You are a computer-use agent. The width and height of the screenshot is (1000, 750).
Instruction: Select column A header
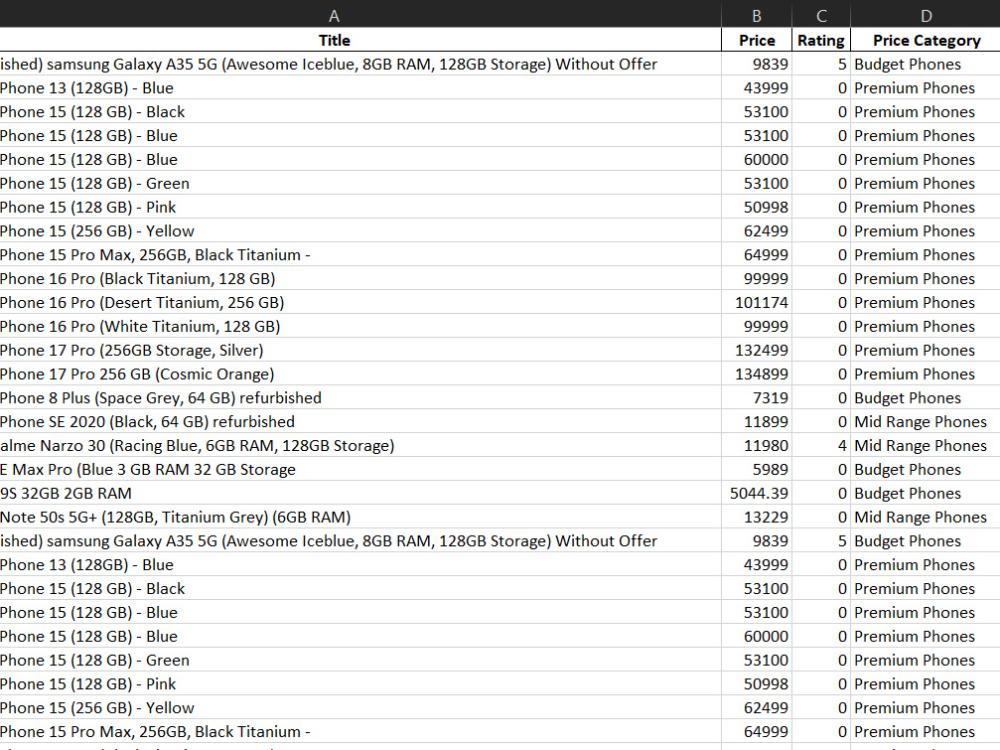coord(360,13)
